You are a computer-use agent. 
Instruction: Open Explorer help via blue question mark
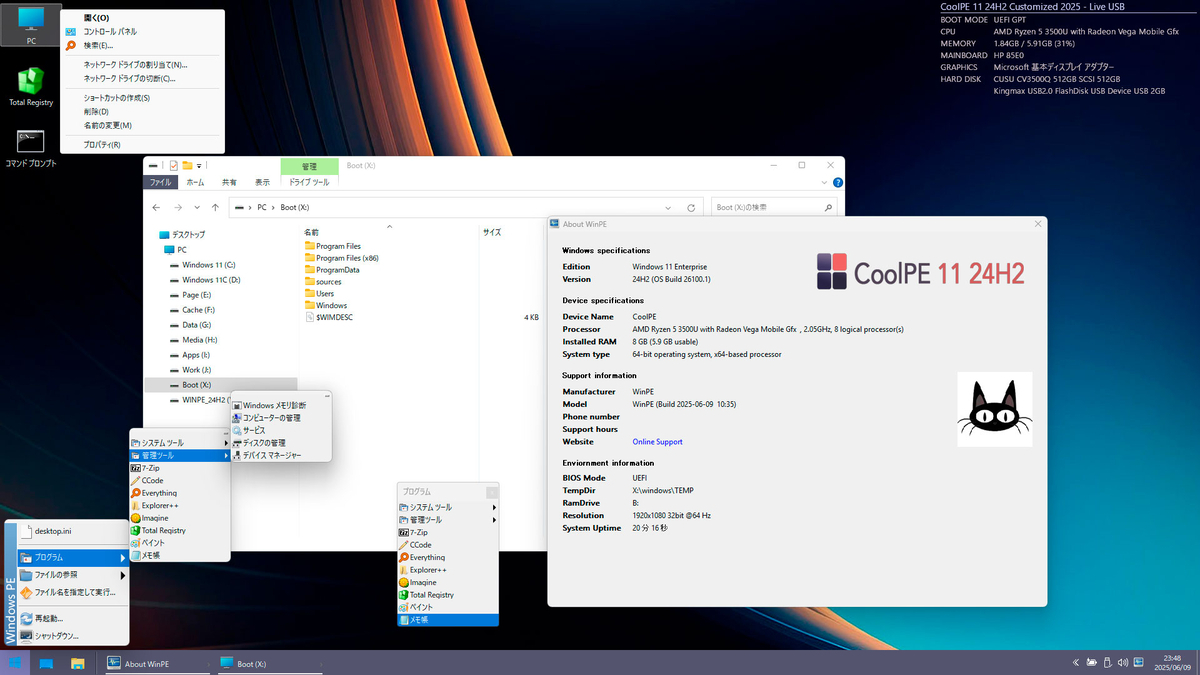click(x=837, y=183)
